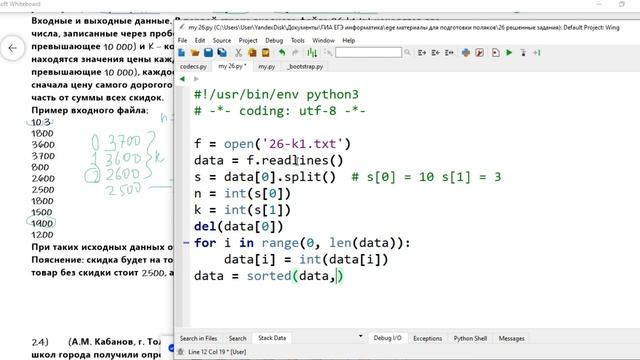Click the Step Into debugger icon
640x360 pixels.
(x=523, y=52)
